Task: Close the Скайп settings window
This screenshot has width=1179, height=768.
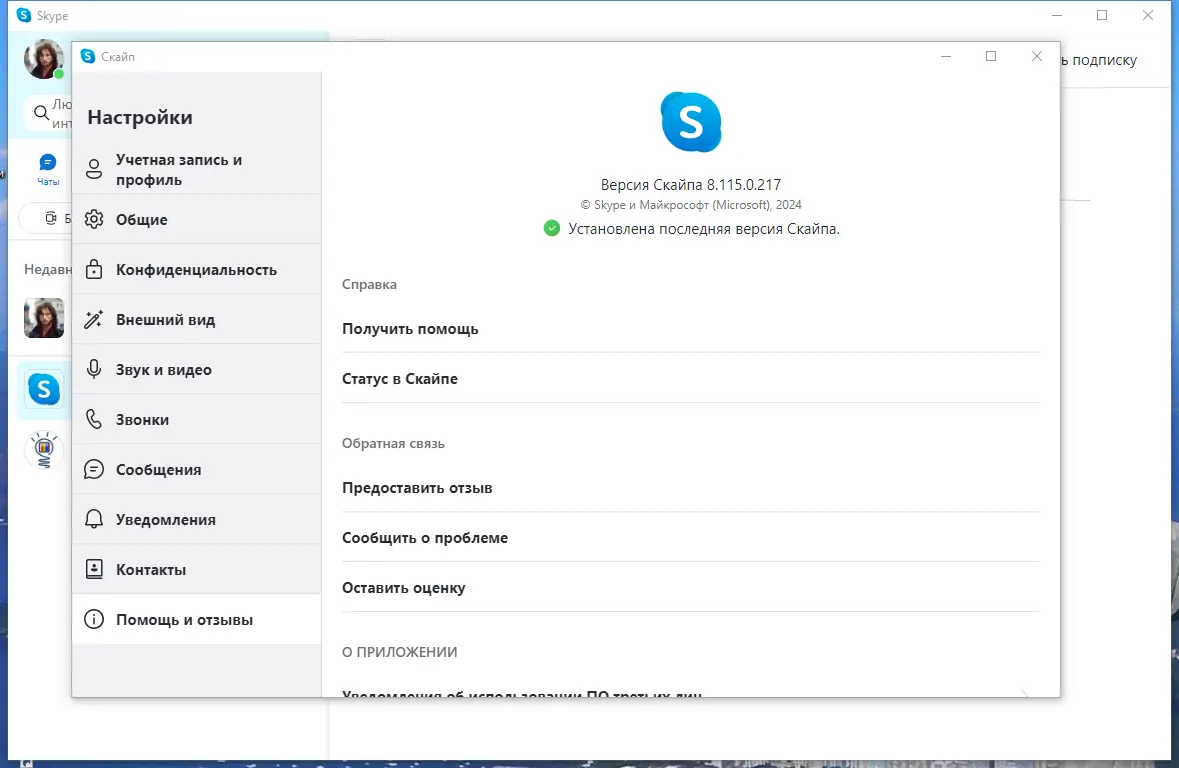Action: pyautogui.click(x=1037, y=56)
